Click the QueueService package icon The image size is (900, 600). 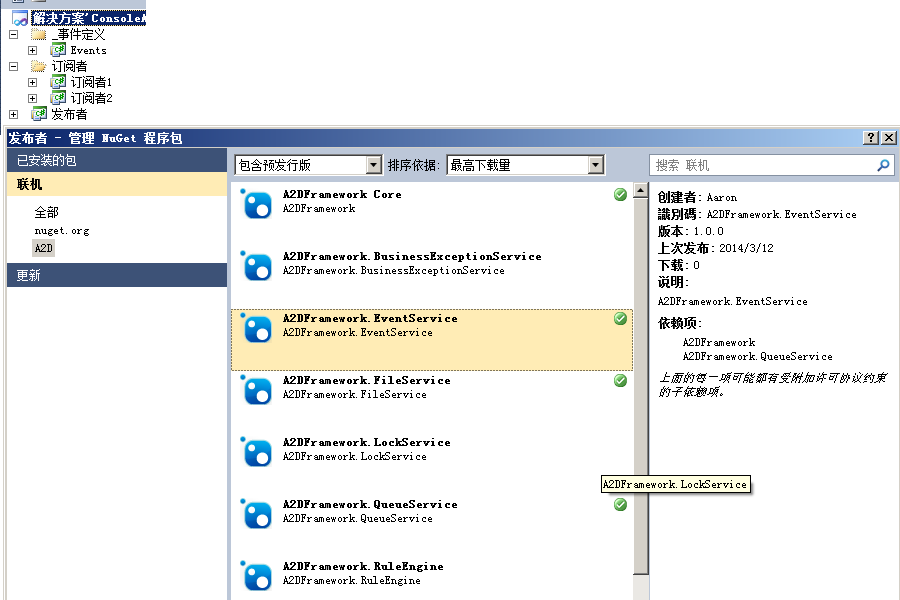point(256,514)
